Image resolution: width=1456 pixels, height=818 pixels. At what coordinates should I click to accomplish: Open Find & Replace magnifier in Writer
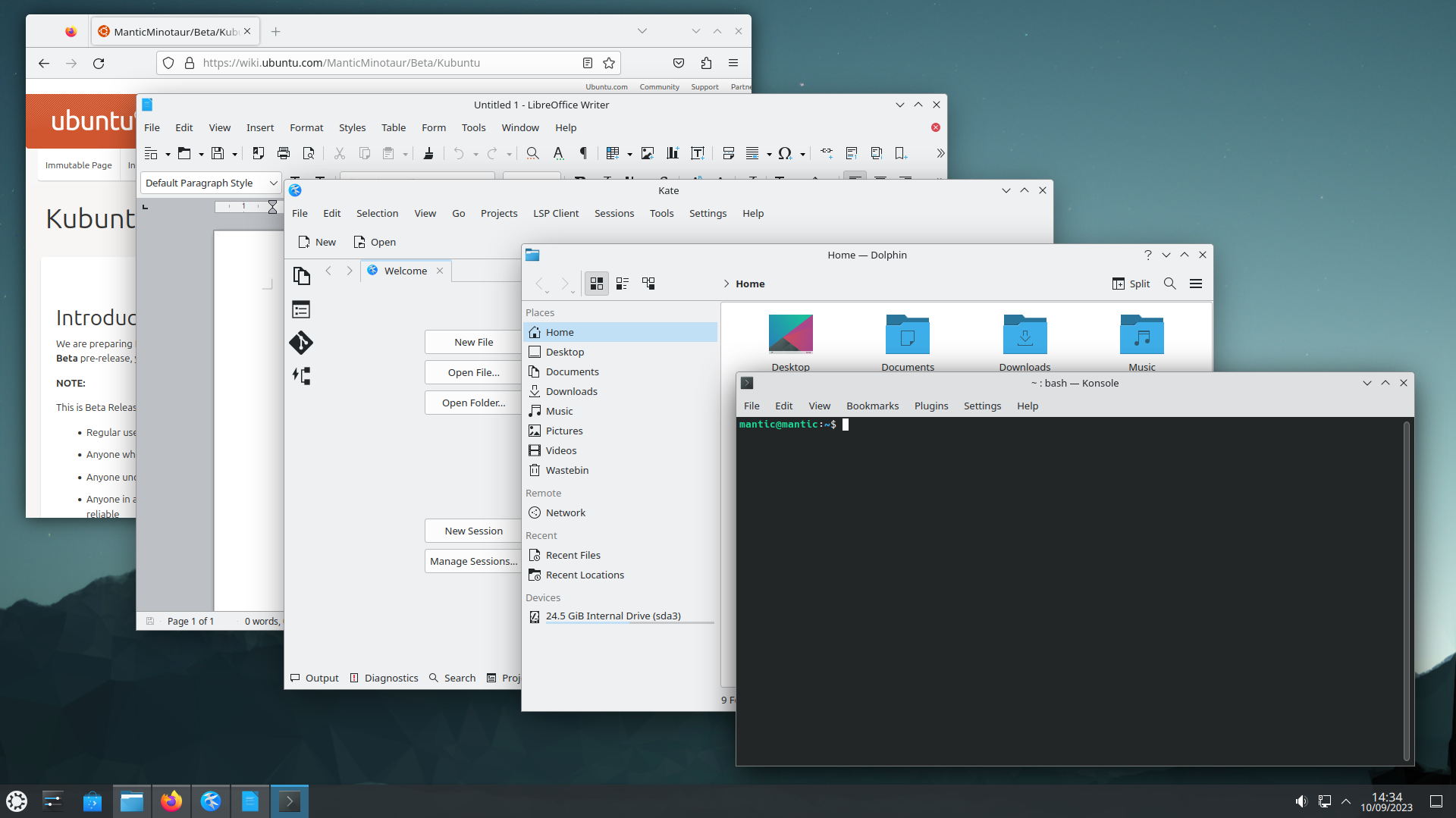(533, 153)
